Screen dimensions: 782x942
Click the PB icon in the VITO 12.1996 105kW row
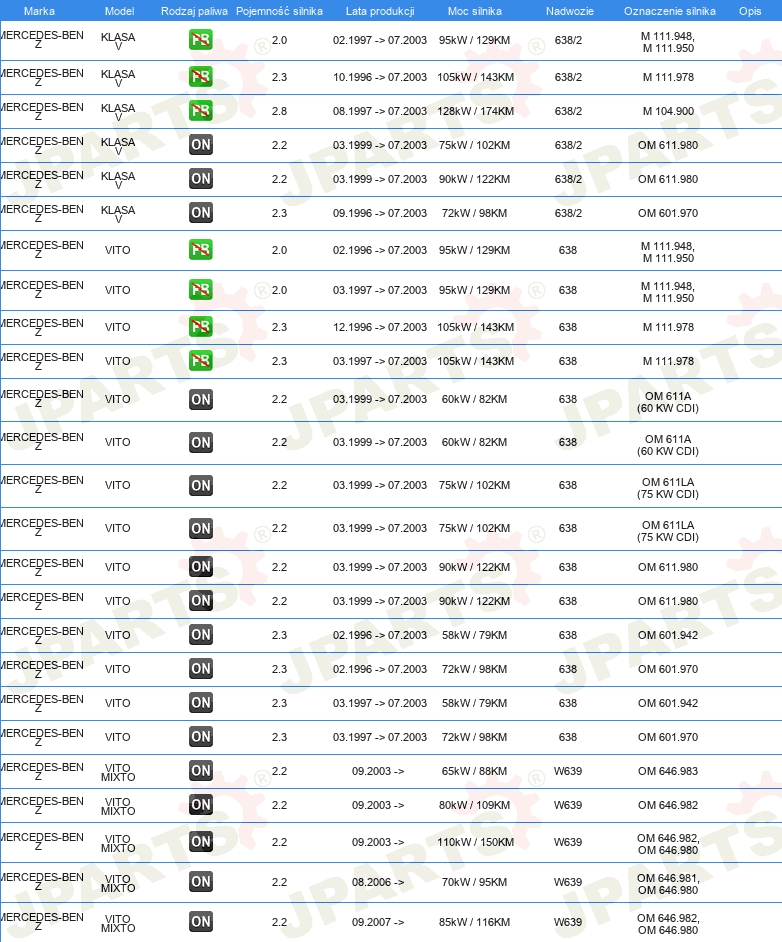201,327
